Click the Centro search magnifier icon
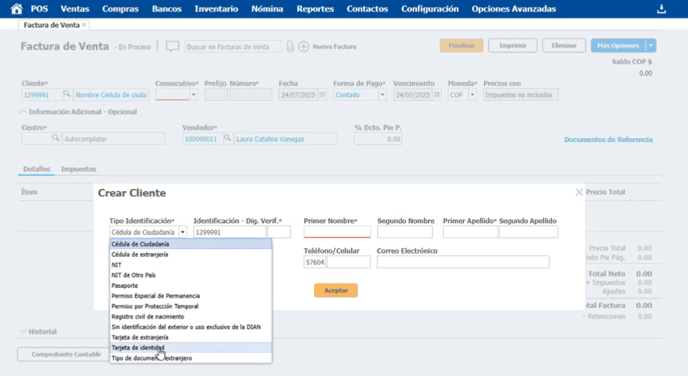The height and width of the screenshot is (376, 688). 56,138
